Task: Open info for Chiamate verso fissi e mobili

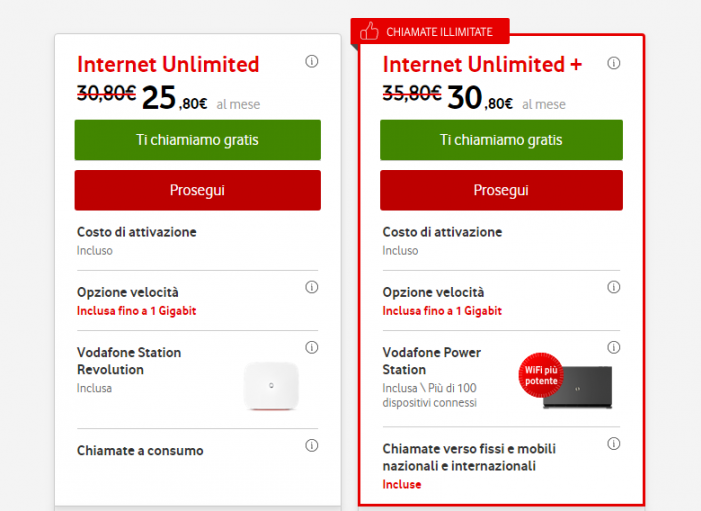Action: [614, 443]
